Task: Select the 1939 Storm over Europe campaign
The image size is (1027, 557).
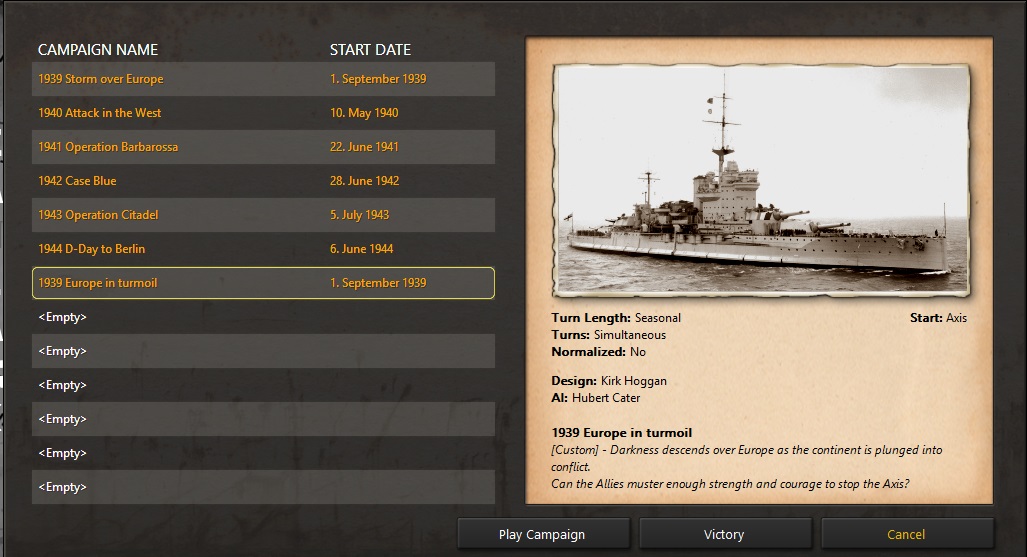Action: (101, 79)
